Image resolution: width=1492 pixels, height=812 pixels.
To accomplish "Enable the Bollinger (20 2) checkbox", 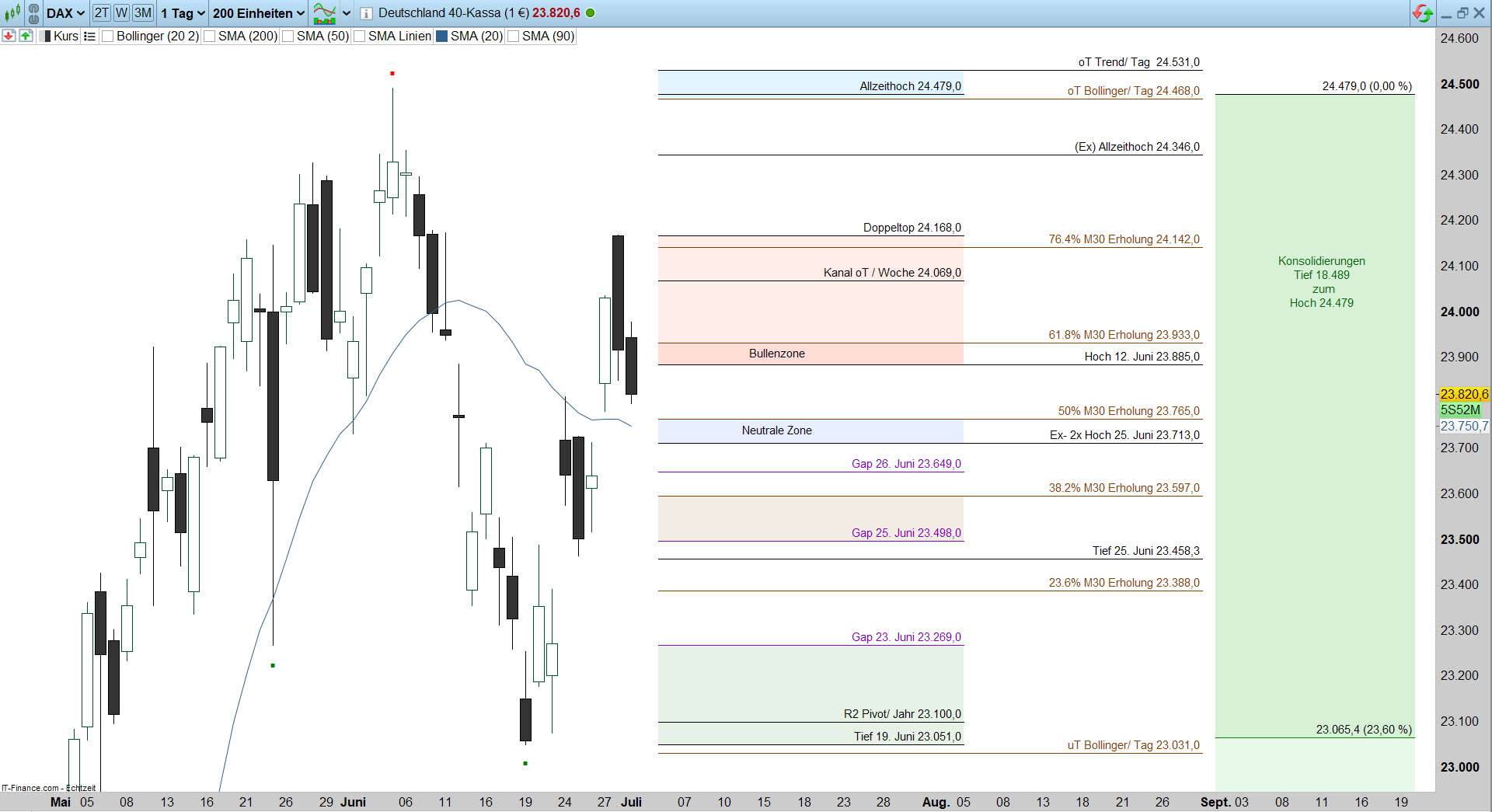I will click(108, 36).
